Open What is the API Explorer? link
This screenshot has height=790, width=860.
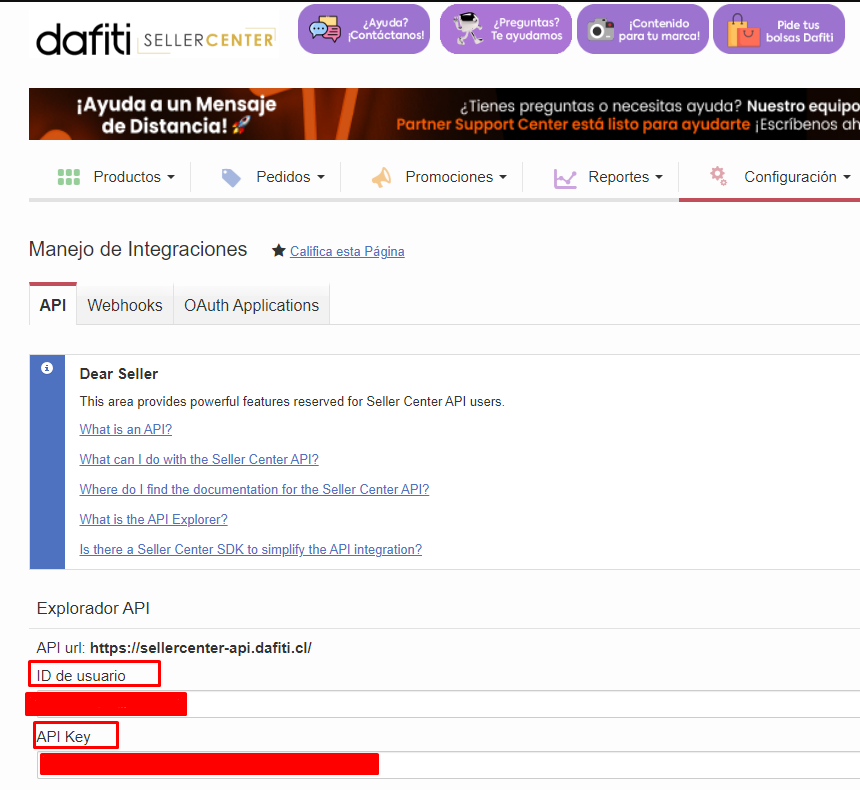point(154,520)
